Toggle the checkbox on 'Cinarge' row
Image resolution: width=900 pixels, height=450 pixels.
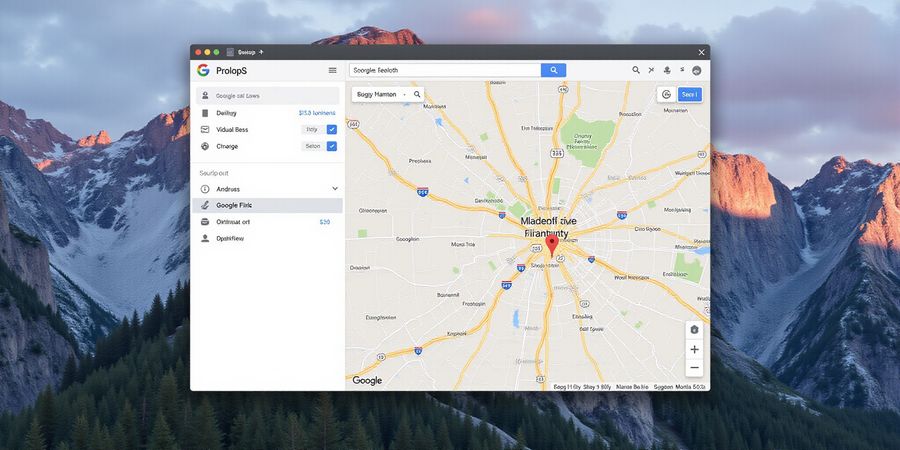(x=331, y=146)
